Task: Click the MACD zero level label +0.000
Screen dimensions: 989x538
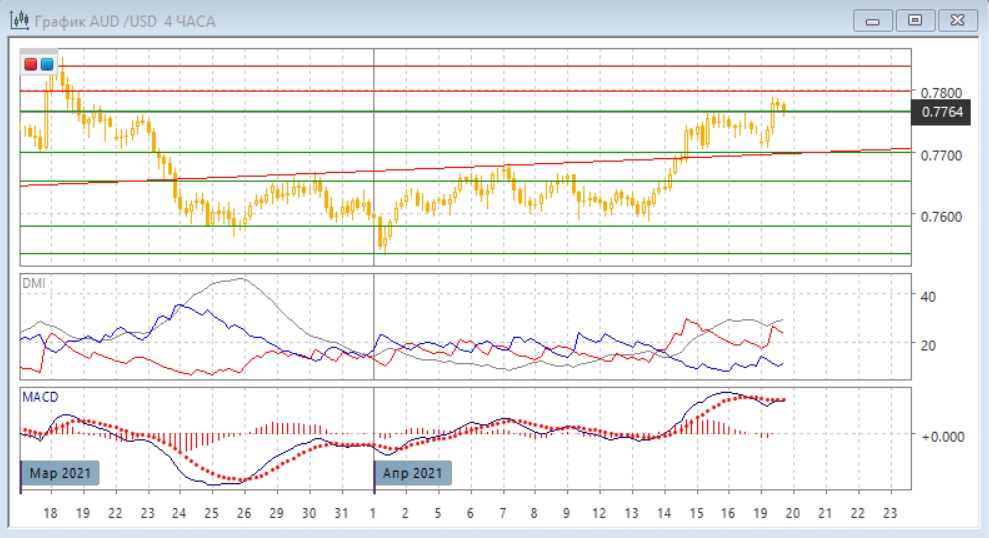Action: coord(940,436)
